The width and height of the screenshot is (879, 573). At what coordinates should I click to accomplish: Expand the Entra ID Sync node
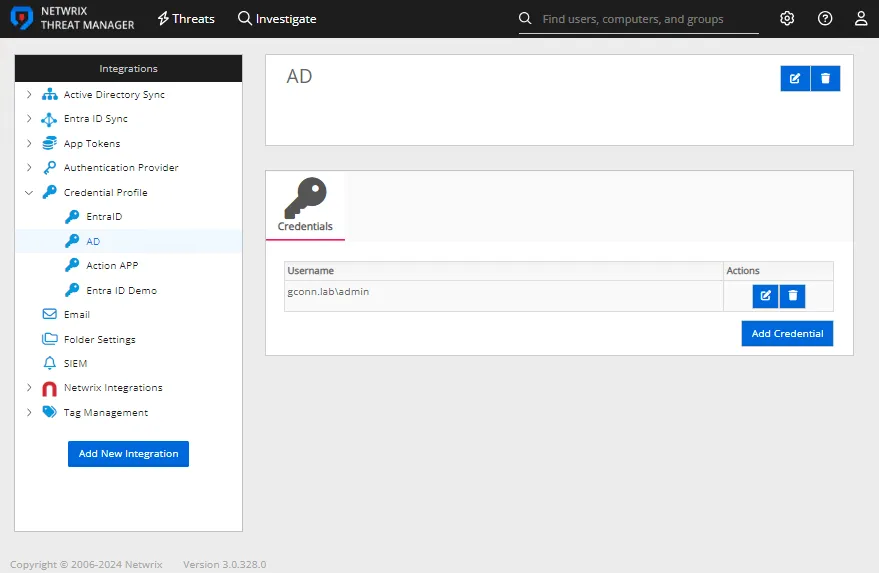coord(29,118)
